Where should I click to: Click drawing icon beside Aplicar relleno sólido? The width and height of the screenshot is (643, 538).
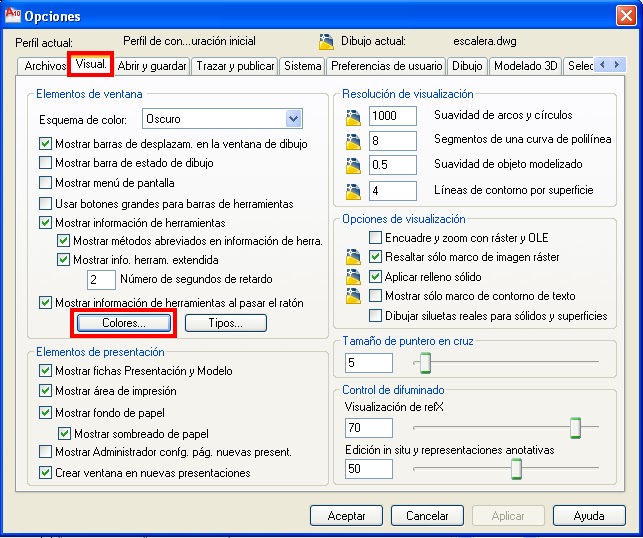click(x=353, y=276)
